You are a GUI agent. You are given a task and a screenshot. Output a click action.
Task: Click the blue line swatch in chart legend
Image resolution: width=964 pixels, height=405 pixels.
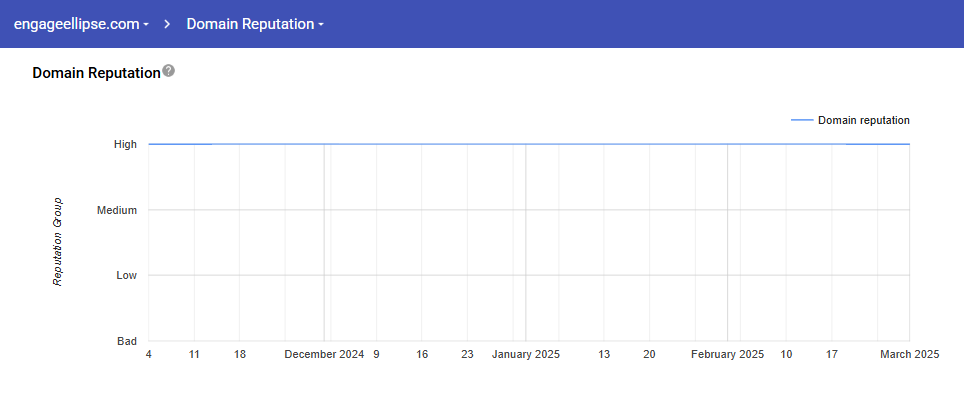pos(801,120)
